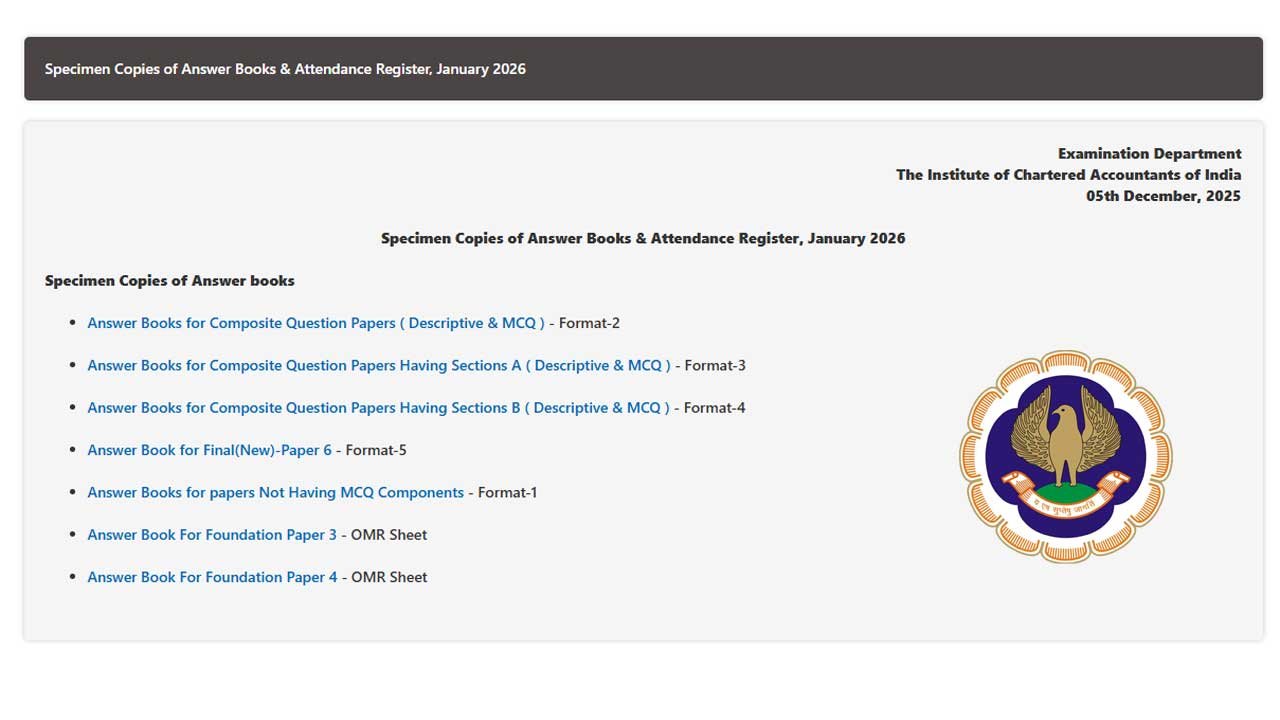Click the 05th December, 2025 date text
The height and width of the screenshot is (720, 1280).
[x=1163, y=195]
